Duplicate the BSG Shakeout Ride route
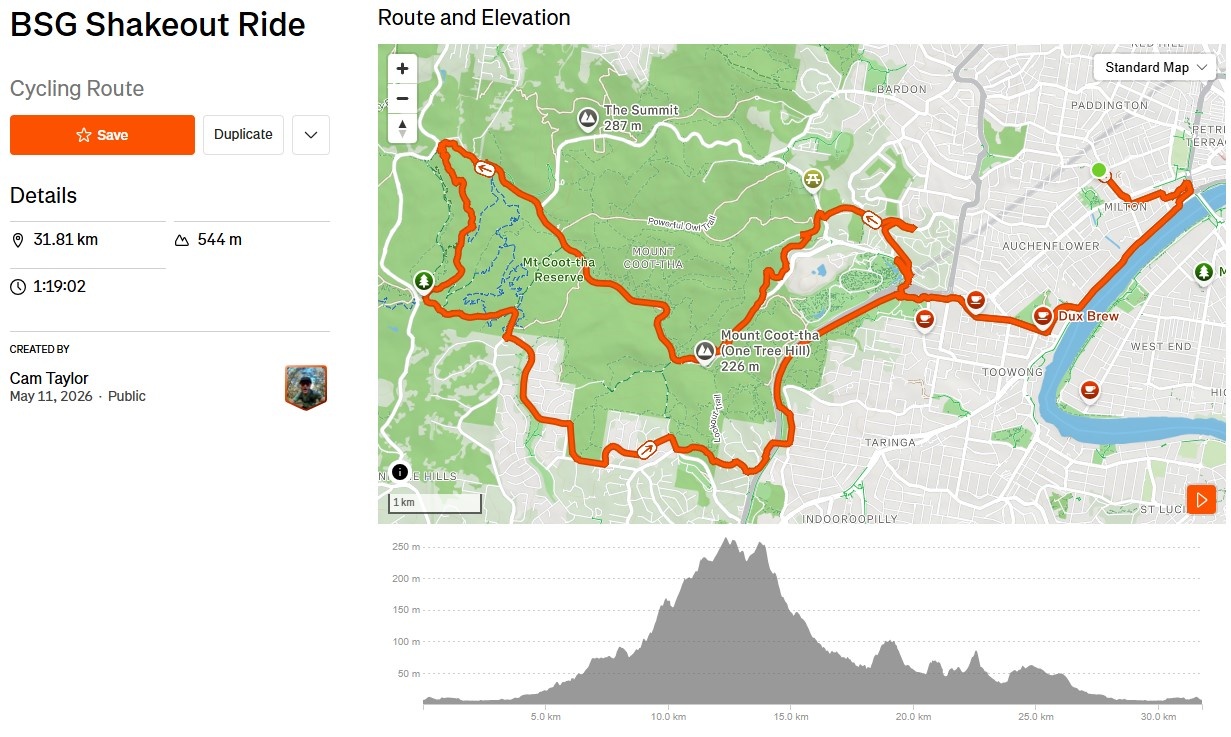 (x=243, y=135)
